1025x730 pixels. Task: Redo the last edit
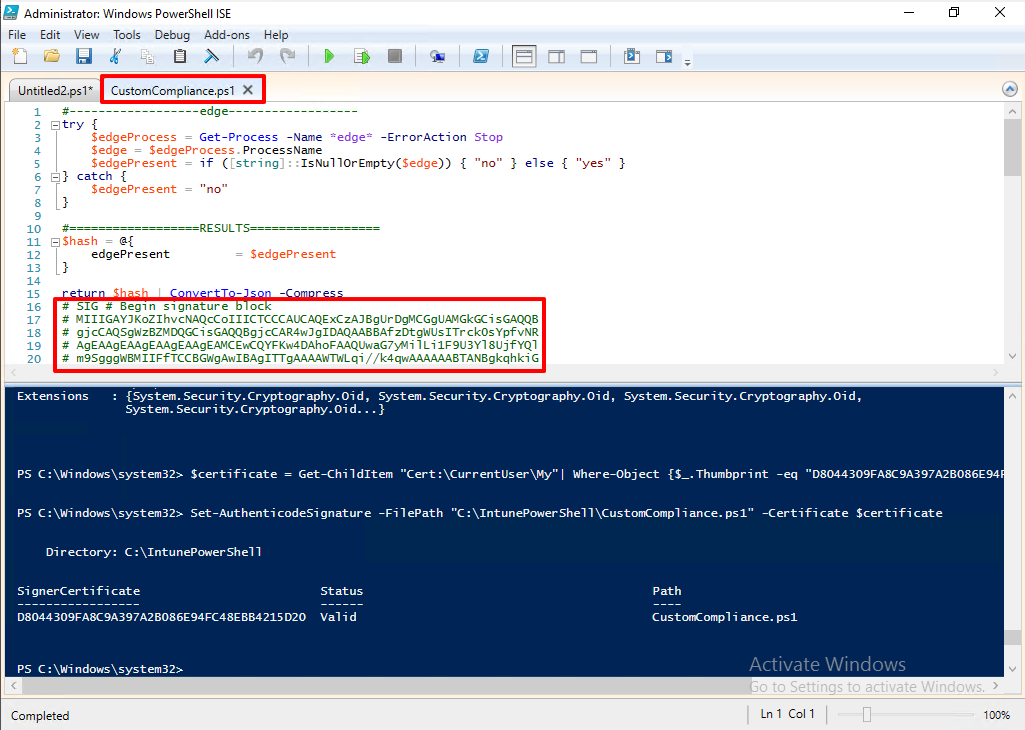point(287,56)
